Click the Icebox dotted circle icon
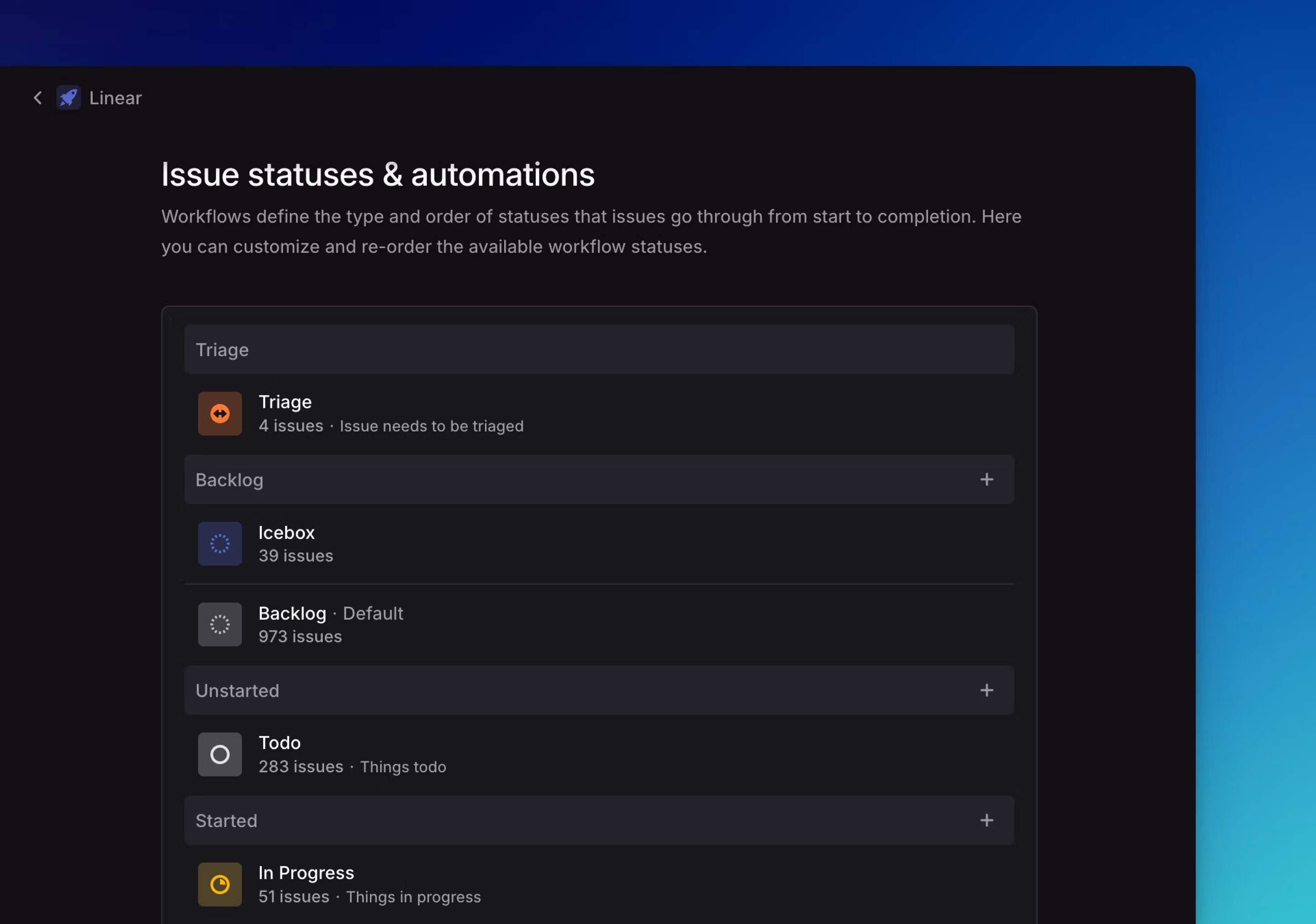This screenshot has width=1316, height=924. [220, 544]
